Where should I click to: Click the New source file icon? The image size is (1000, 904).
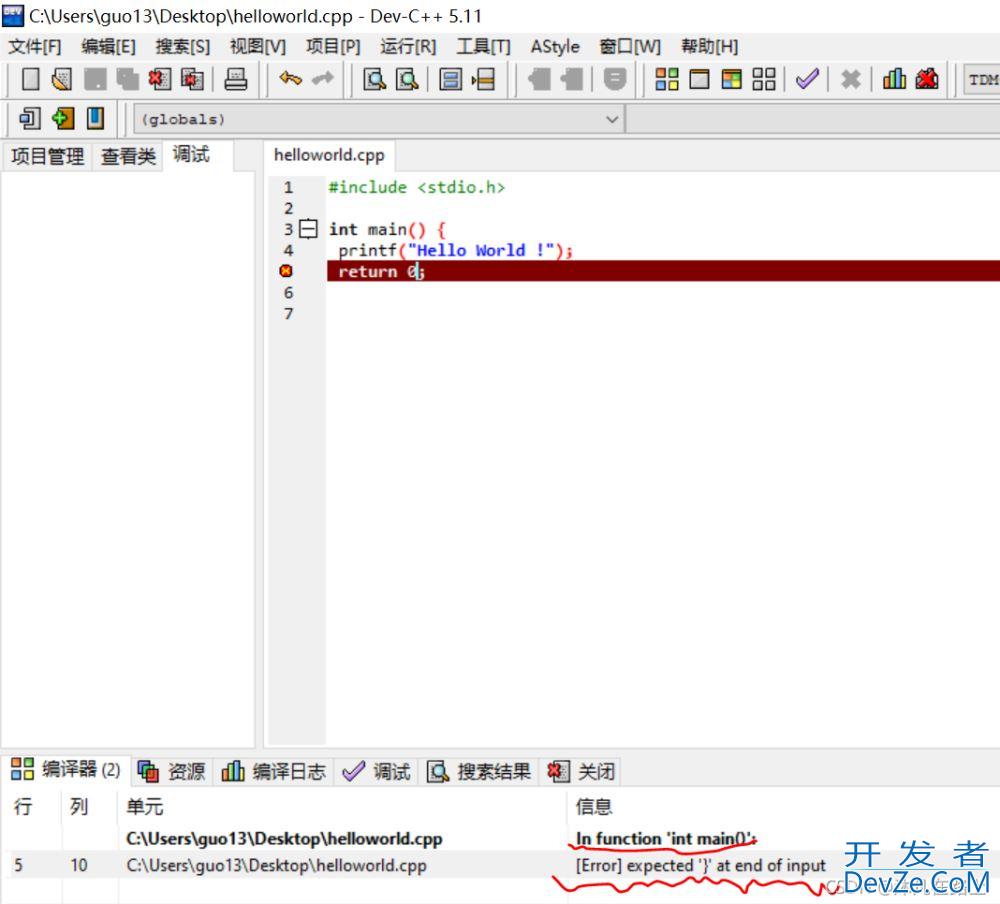(x=30, y=79)
